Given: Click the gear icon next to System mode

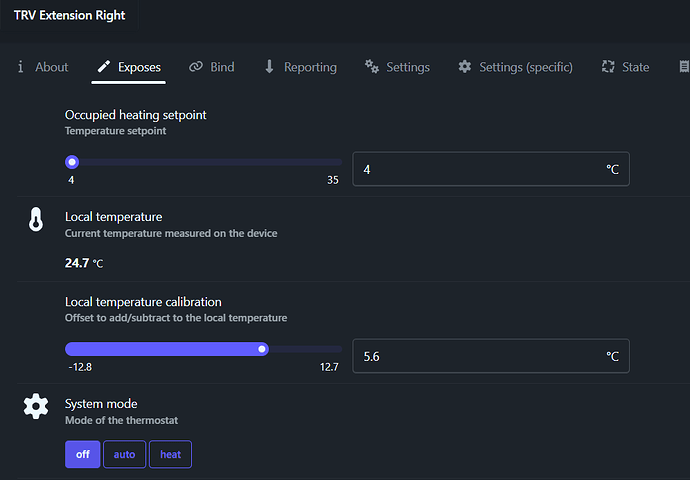Looking at the screenshot, I should (36, 406).
